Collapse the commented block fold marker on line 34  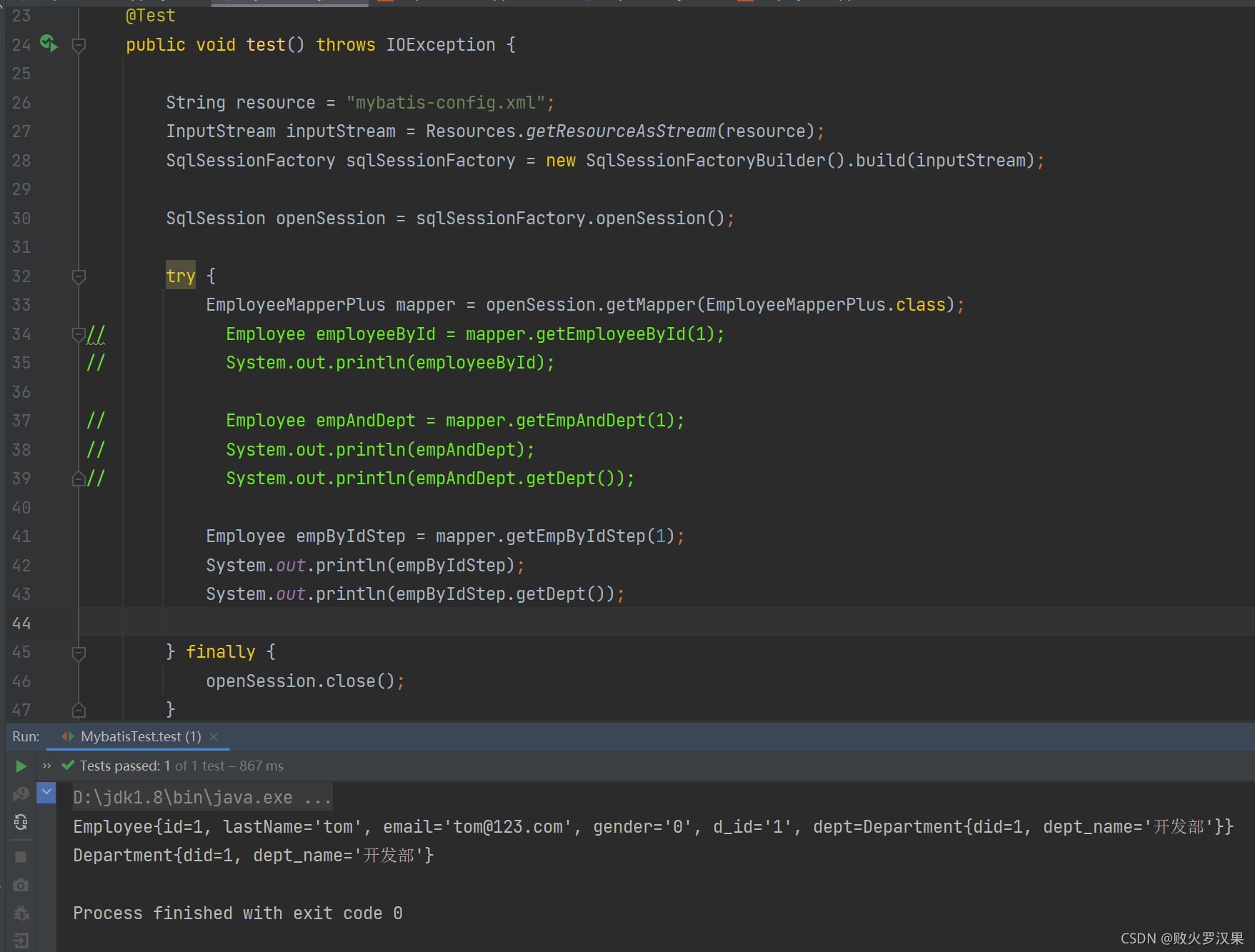pyautogui.click(x=79, y=334)
